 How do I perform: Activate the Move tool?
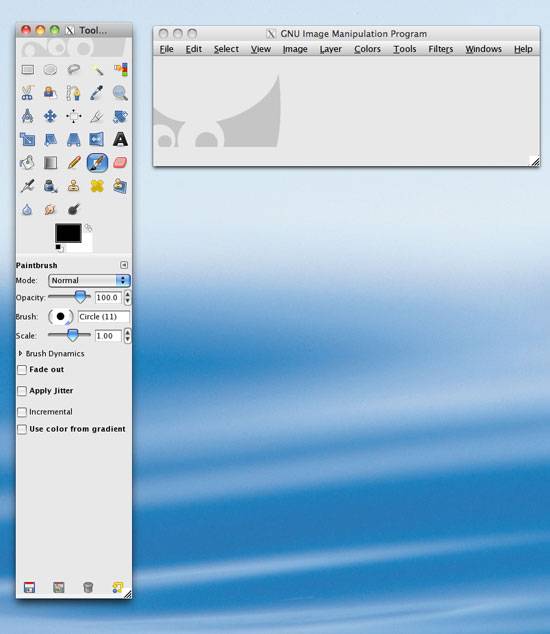tap(50, 116)
